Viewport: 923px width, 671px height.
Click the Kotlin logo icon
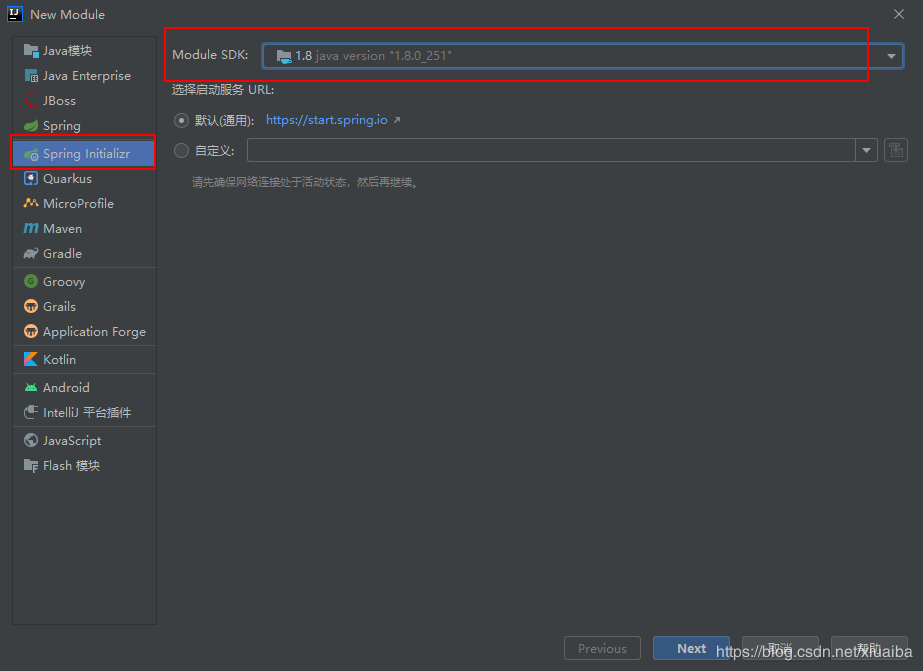[x=31, y=359]
